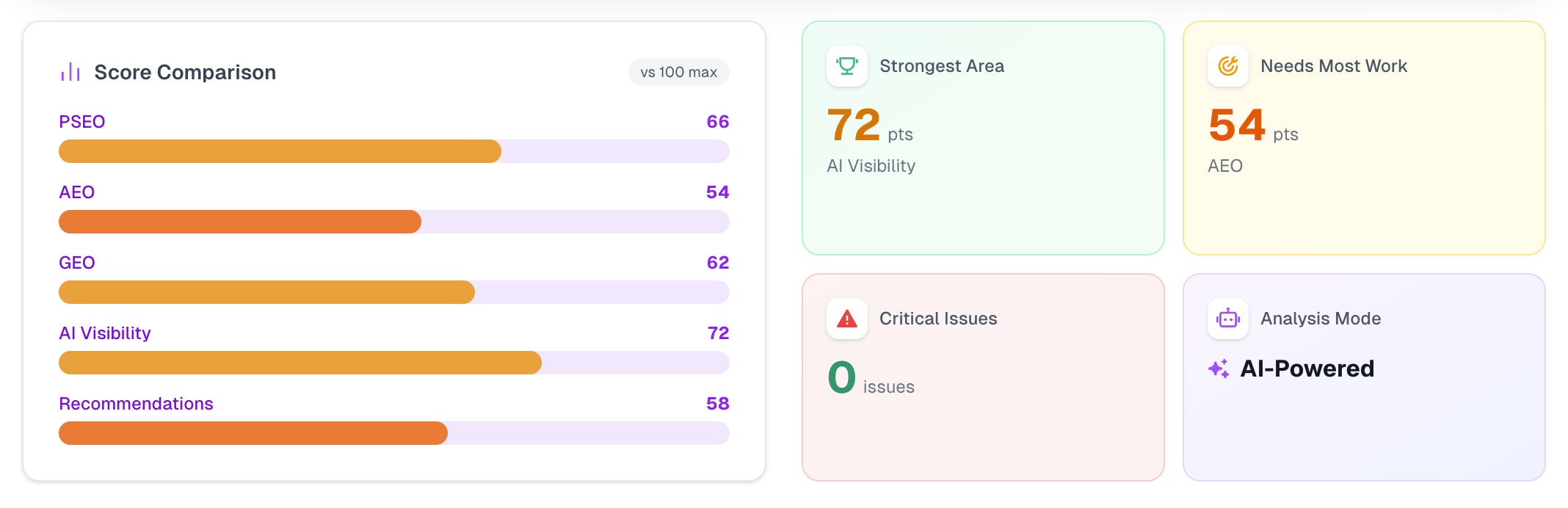
Task: Click the GEO score value of 62
Action: click(x=718, y=262)
